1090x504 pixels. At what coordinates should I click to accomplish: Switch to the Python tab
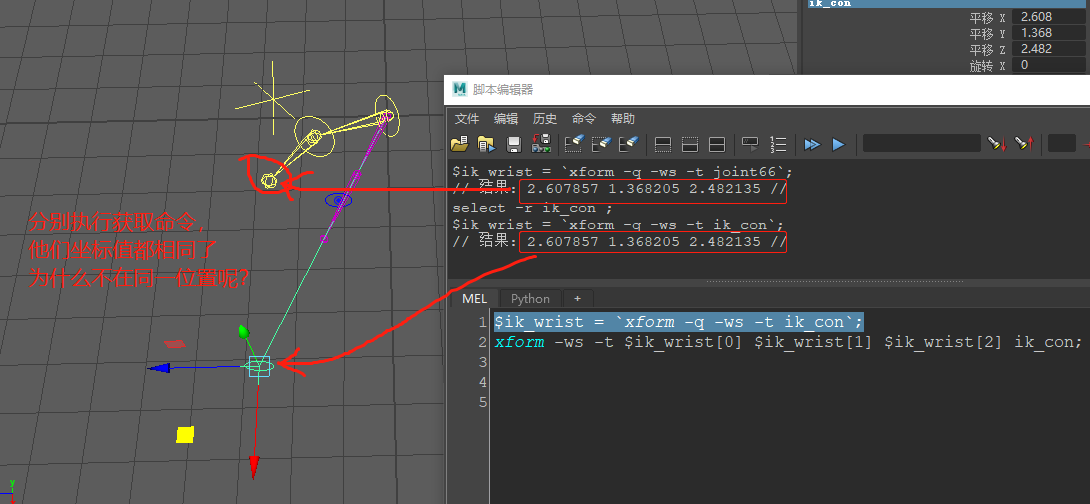click(530, 299)
